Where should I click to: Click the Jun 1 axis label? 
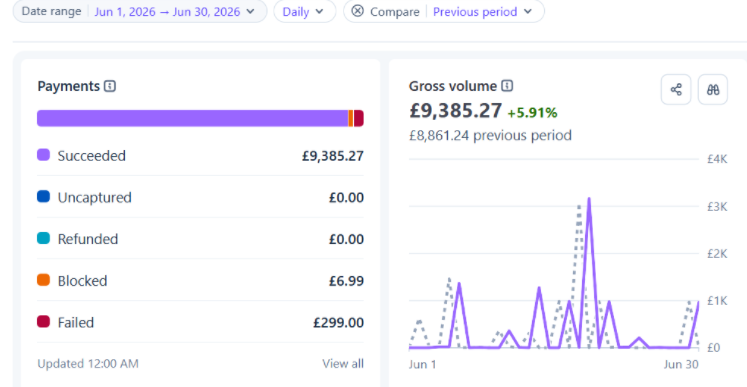tap(422, 365)
